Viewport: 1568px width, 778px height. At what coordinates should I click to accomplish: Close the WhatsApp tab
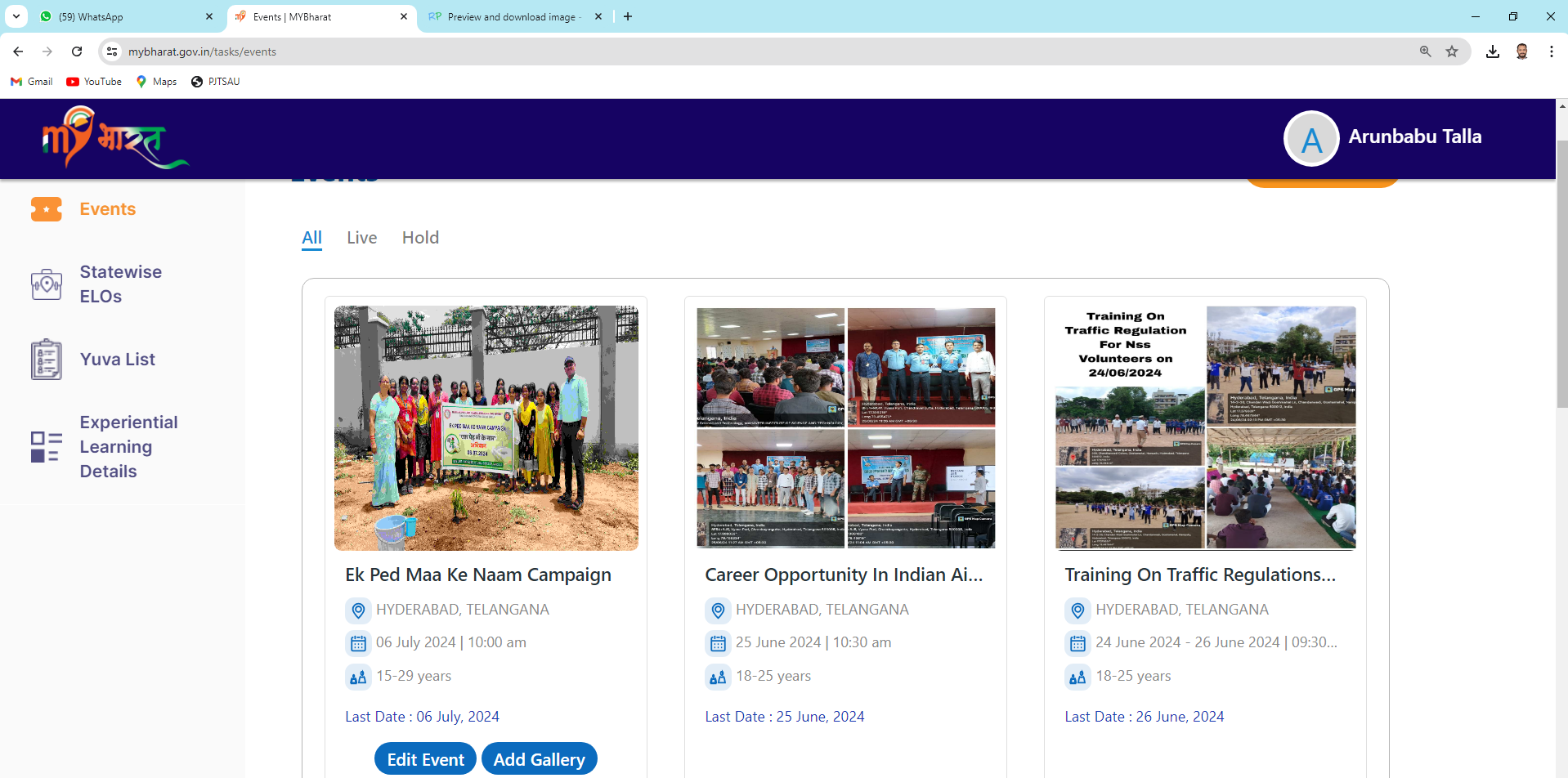209,16
